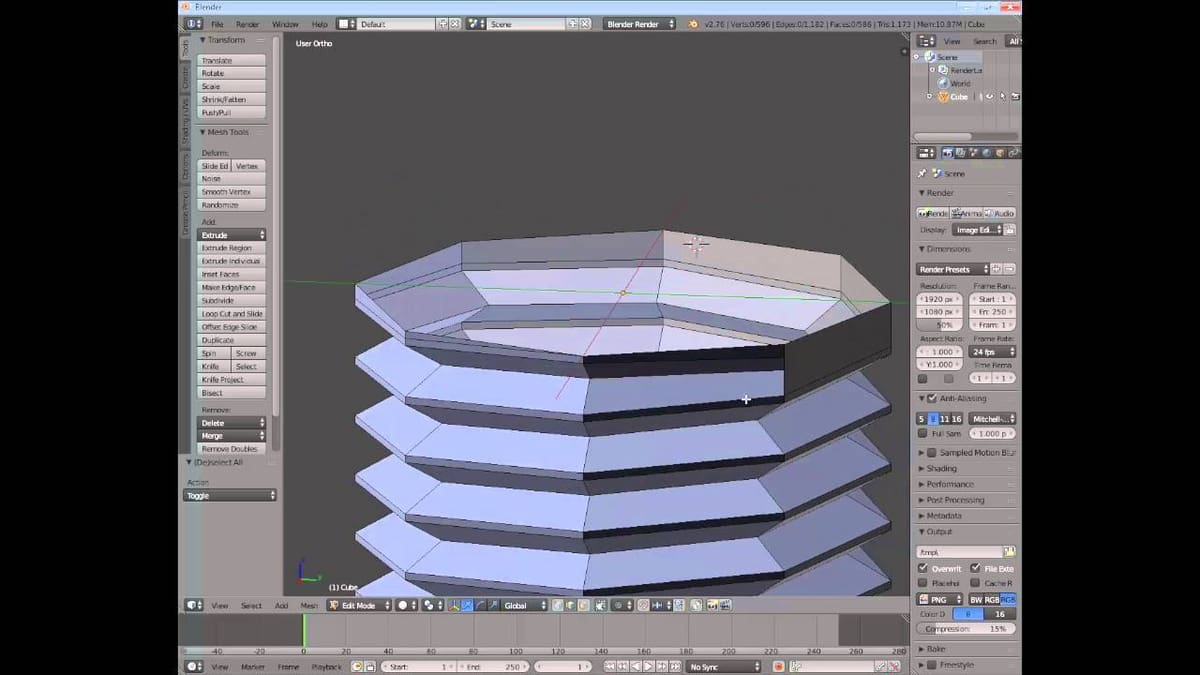Open the World properties globe tab icon
1200x675 pixels.
click(x=987, y=153)
